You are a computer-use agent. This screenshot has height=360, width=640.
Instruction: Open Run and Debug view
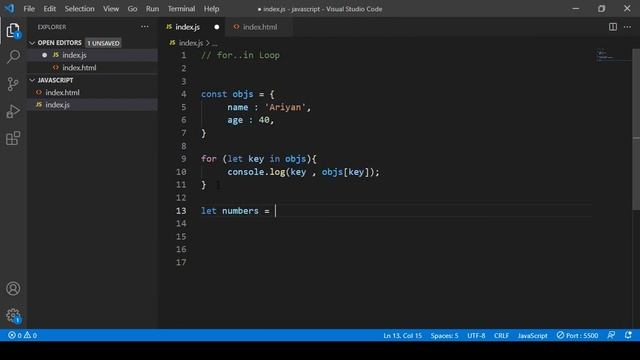(x=13, y=111)
